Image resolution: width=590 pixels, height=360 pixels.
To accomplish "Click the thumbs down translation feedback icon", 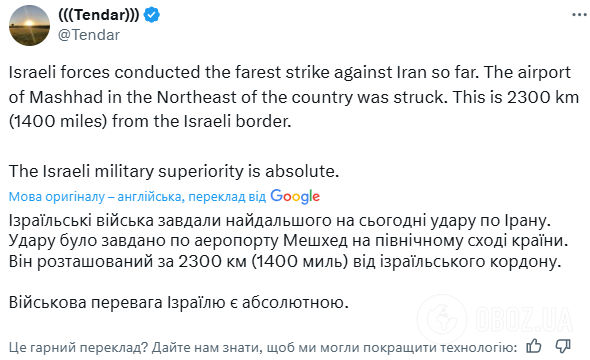I will tap(563, 346).
